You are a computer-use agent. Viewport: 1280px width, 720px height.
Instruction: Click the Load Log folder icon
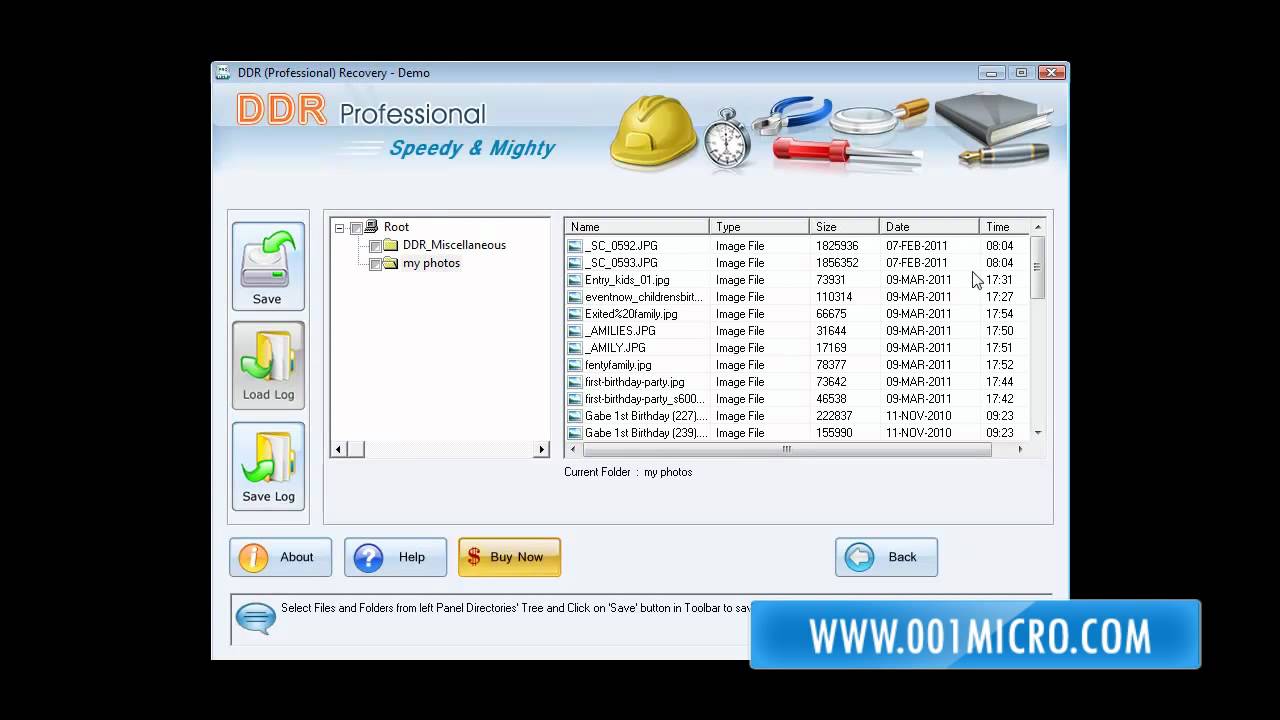click(267, 357)
